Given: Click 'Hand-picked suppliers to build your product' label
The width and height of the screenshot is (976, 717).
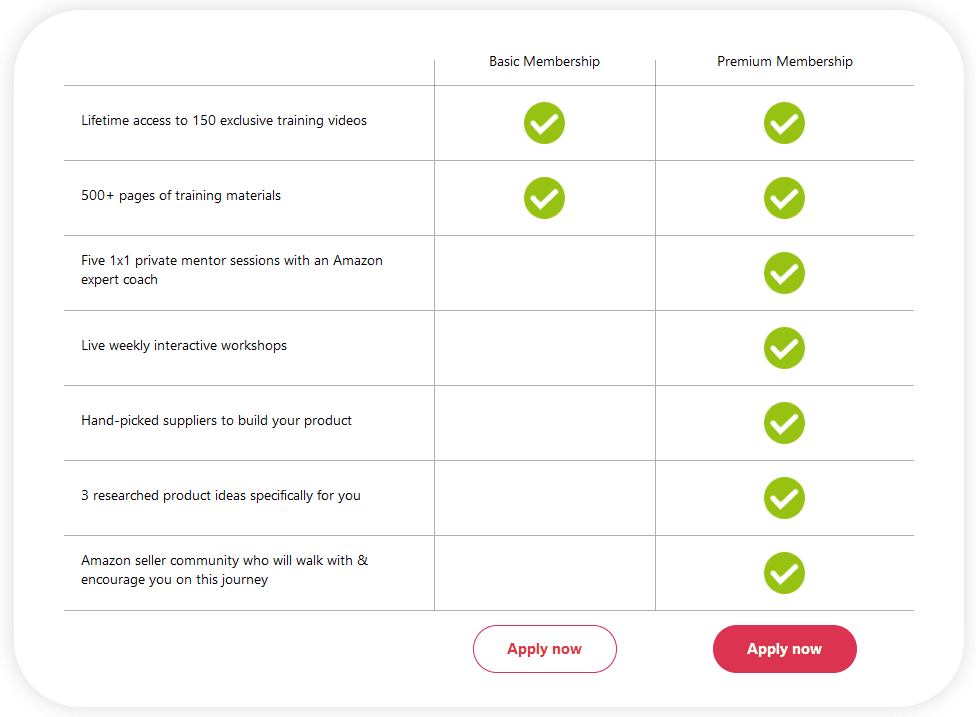Looking at the screenshot, I should 217,420.
